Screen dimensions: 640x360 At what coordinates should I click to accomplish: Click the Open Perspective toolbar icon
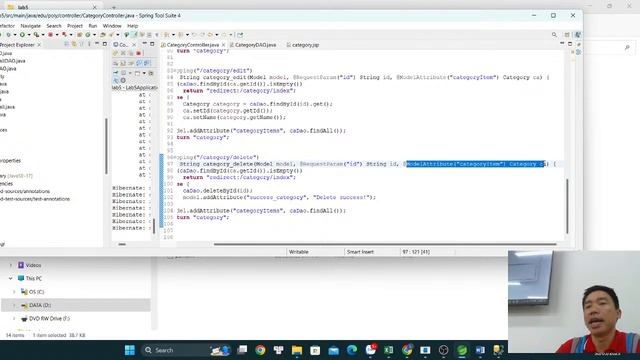tap(567, 35)
